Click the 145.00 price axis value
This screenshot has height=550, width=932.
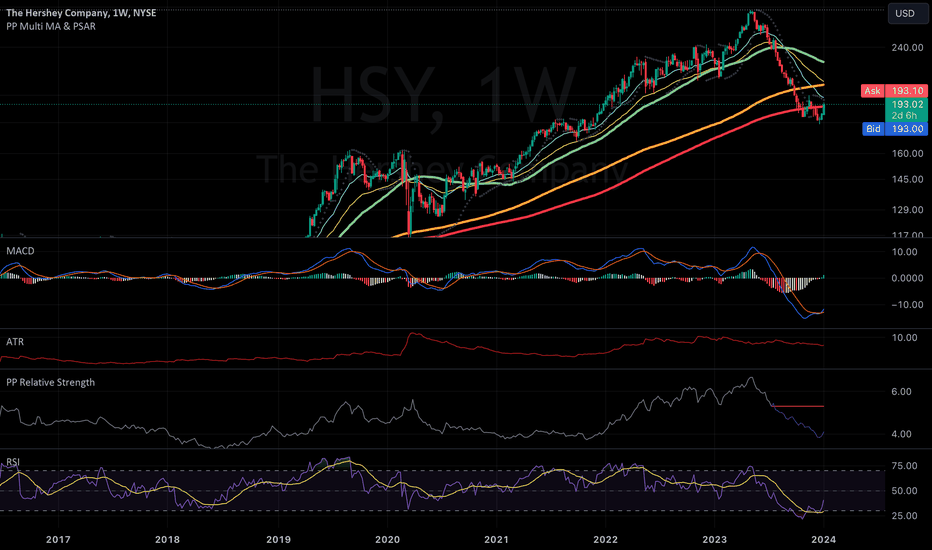click(x=907, y=180)
